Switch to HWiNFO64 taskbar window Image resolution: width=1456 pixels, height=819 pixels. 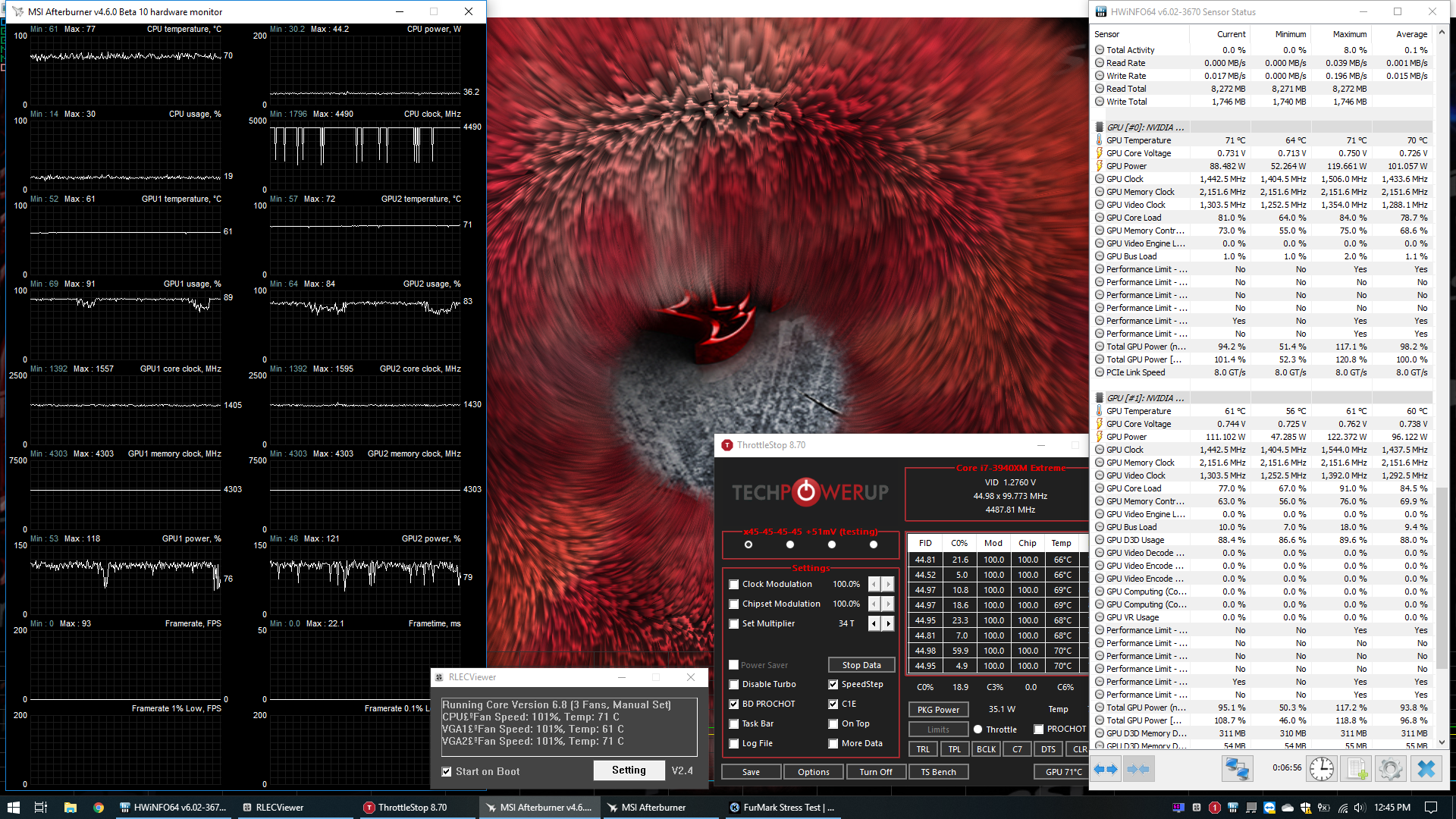click(x=174, y=808)
